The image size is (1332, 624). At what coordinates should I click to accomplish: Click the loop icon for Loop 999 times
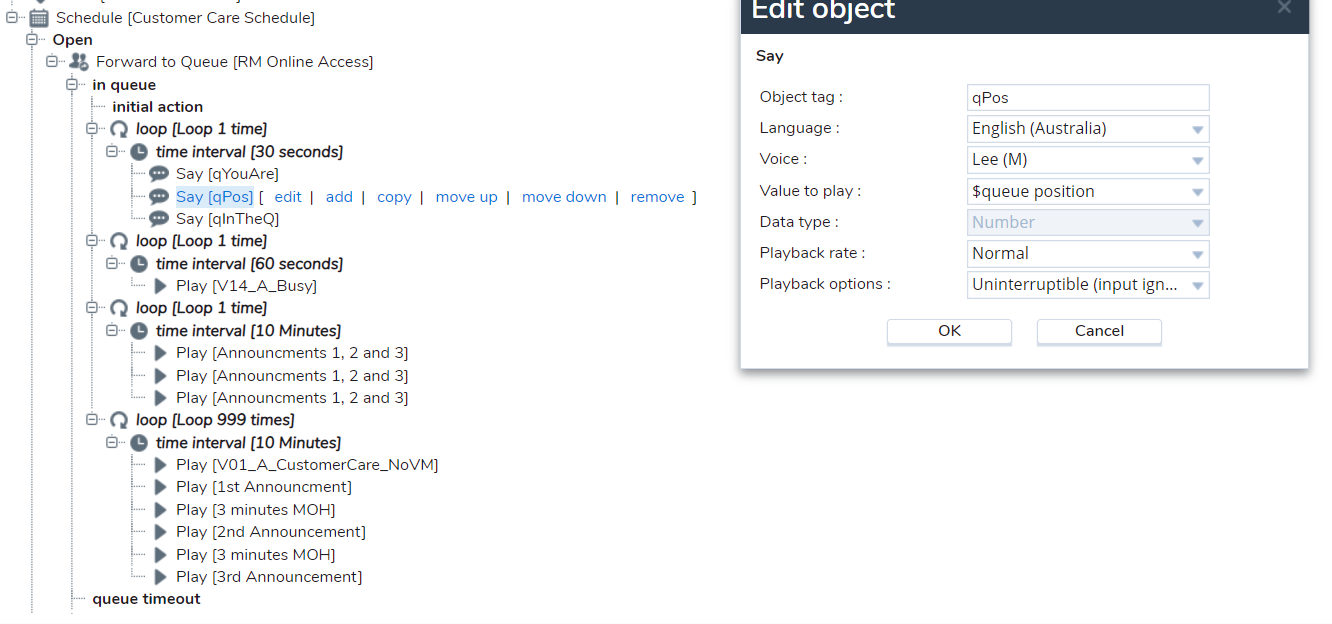[x=120, y=420]
